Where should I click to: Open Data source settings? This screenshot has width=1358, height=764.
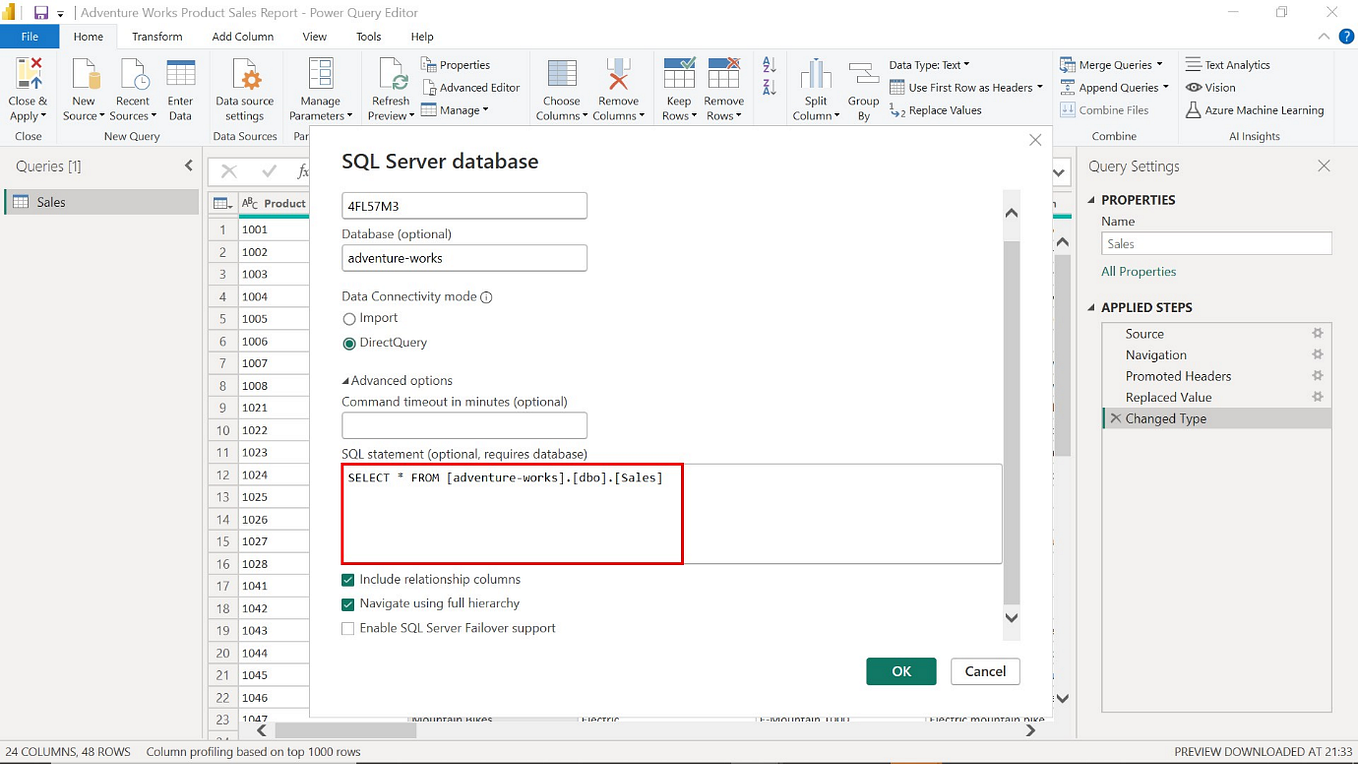tap(245, 87)
